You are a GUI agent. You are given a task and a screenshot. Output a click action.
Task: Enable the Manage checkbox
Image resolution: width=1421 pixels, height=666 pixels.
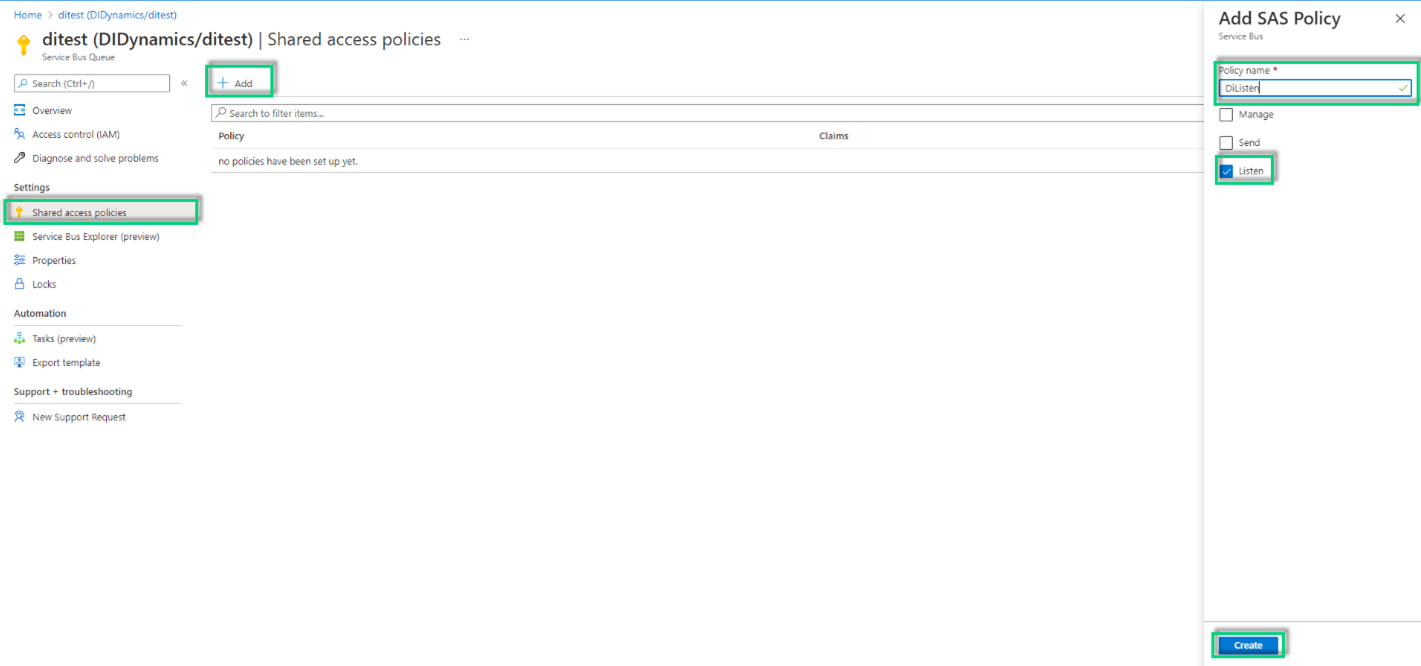tap(1226, 115)
